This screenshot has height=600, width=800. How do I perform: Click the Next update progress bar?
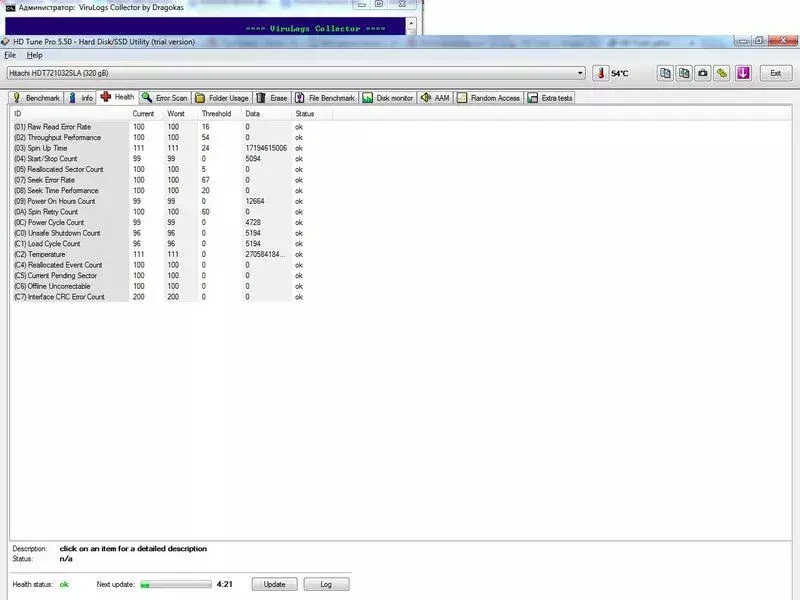point(176,584)
